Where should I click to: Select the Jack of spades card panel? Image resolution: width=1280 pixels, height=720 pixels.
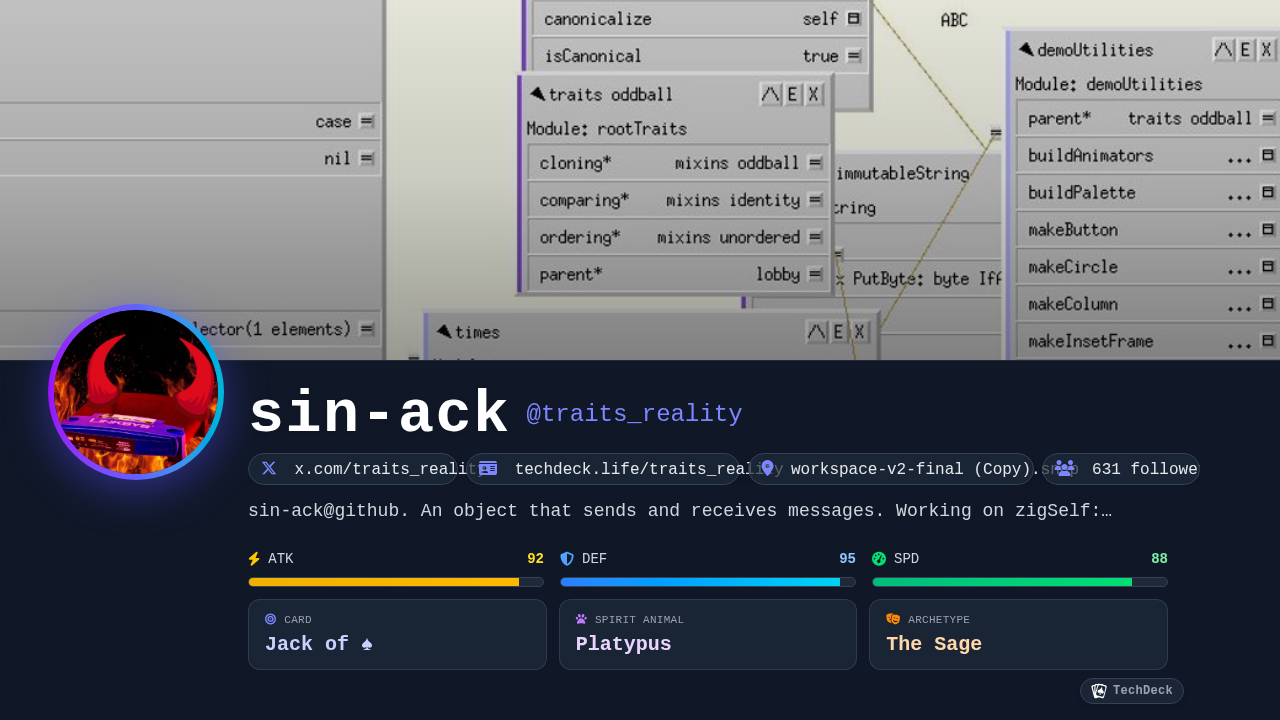(397, 634)
